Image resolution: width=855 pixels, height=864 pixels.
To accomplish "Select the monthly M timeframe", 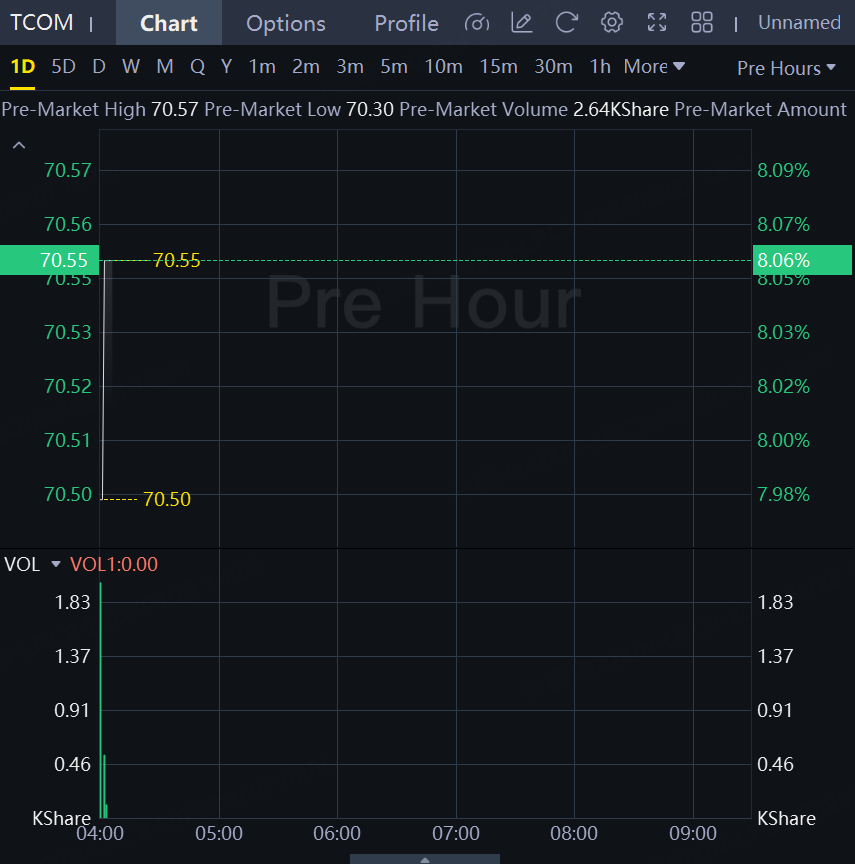I will coord(165,67).
